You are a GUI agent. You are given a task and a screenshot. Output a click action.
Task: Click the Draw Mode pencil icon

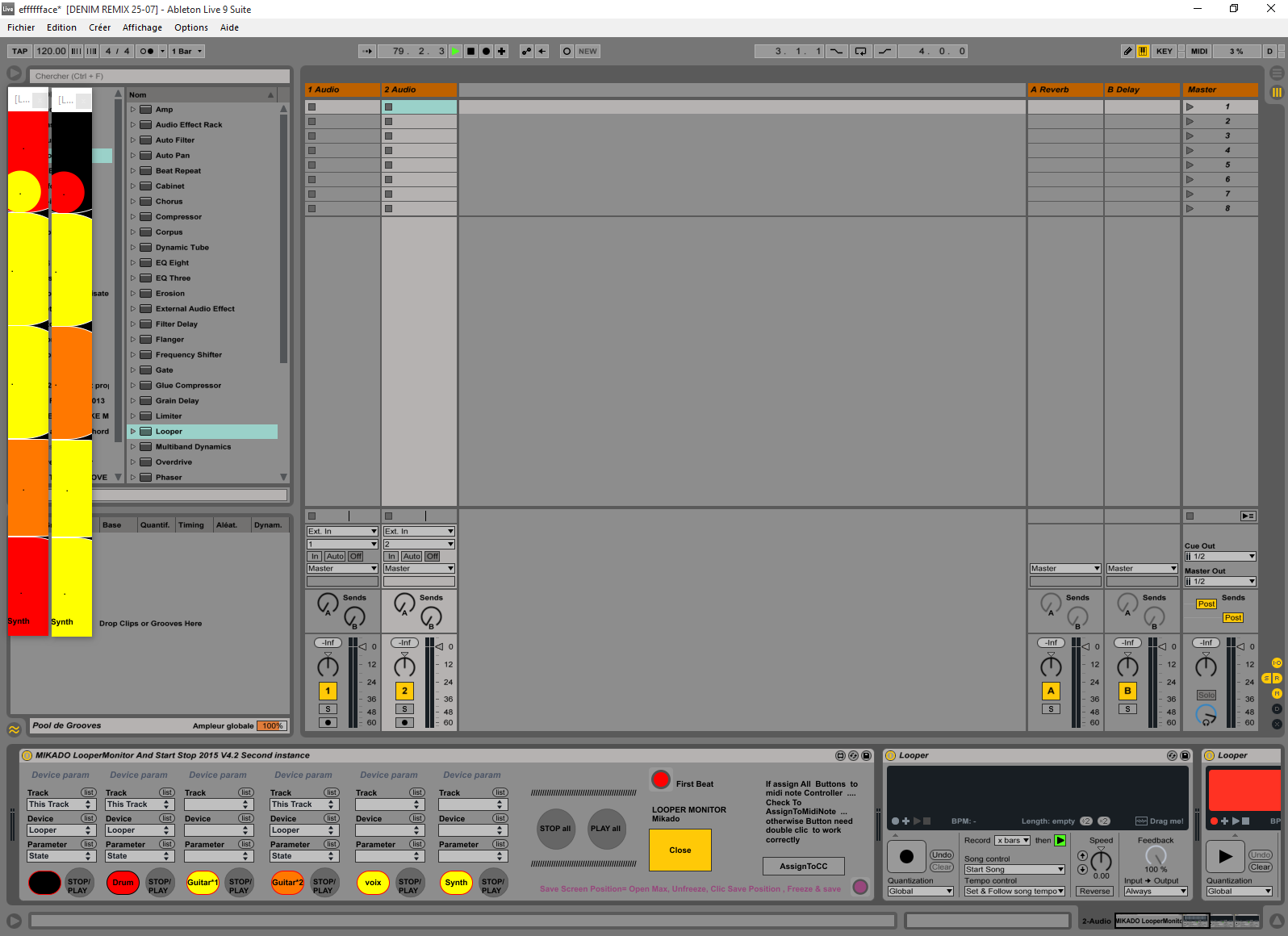(x=1127, y=51)
